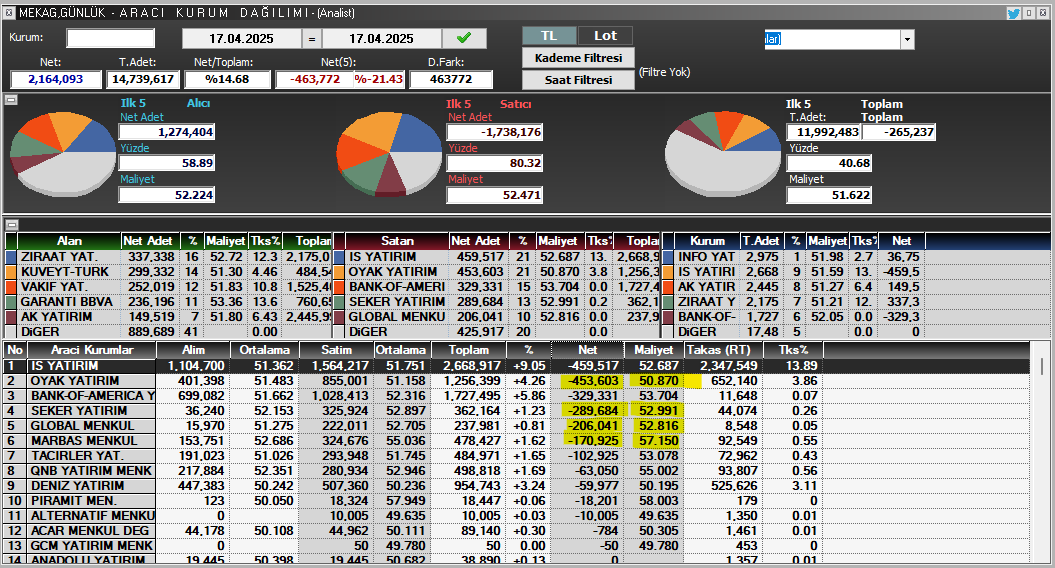Click the combo box text showing 'lar)'
This screenshot has width=1055, height=568.
click(x=832, y=39)
